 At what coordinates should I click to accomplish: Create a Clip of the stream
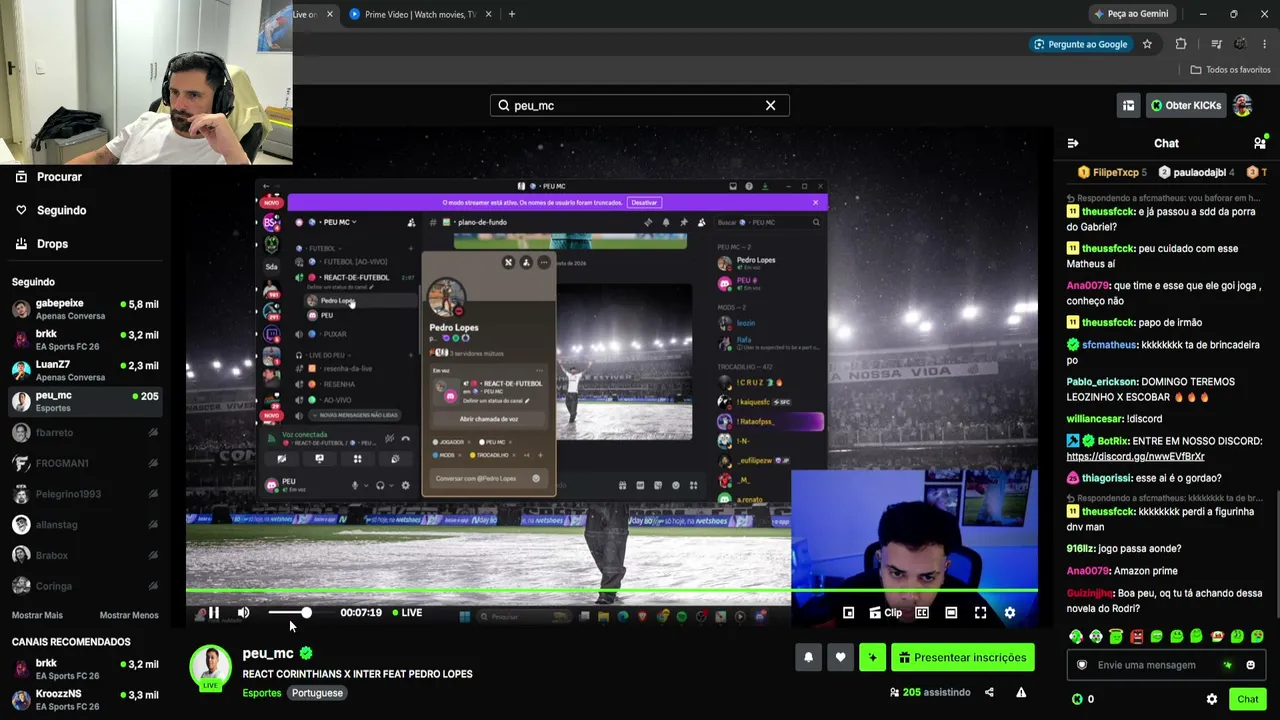pyautogui.click(x=885, y=613)
